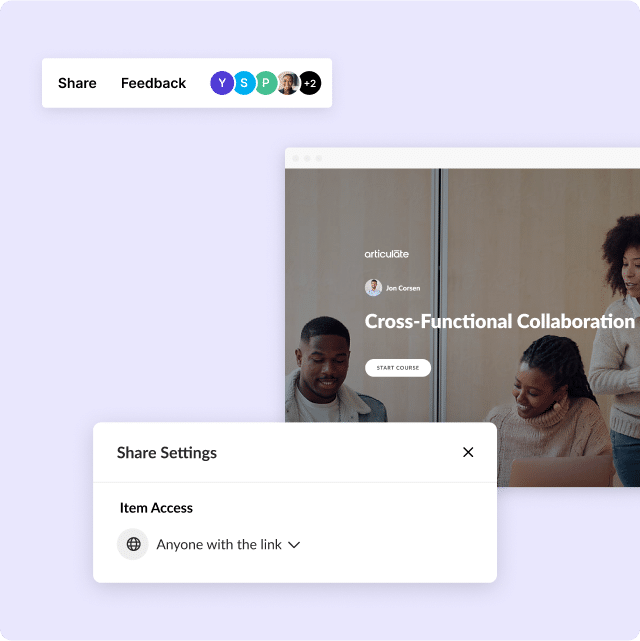Viewport: 640px width, 641px height.
Task: Close the Share Settings dialog
Action: click(468, 452)
